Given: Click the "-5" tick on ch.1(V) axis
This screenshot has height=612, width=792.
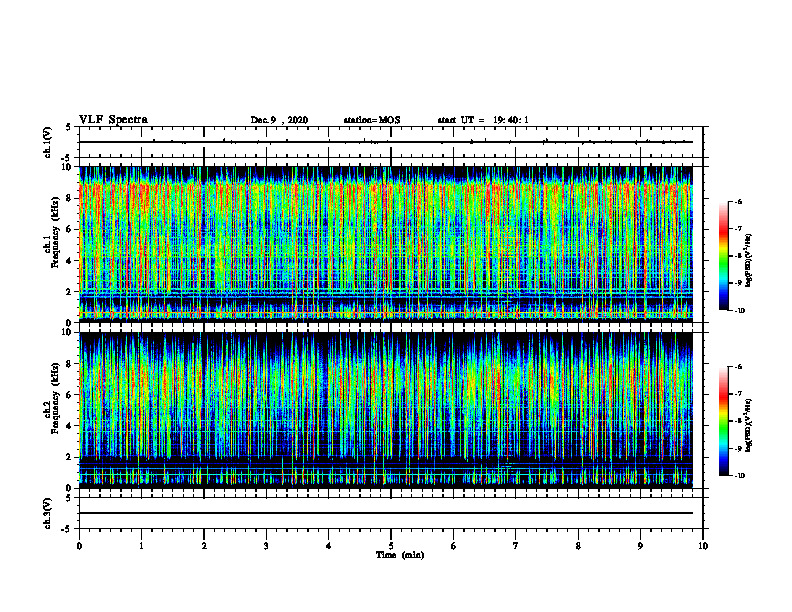Looking at the screenshot, I should (x=67, y=158).
